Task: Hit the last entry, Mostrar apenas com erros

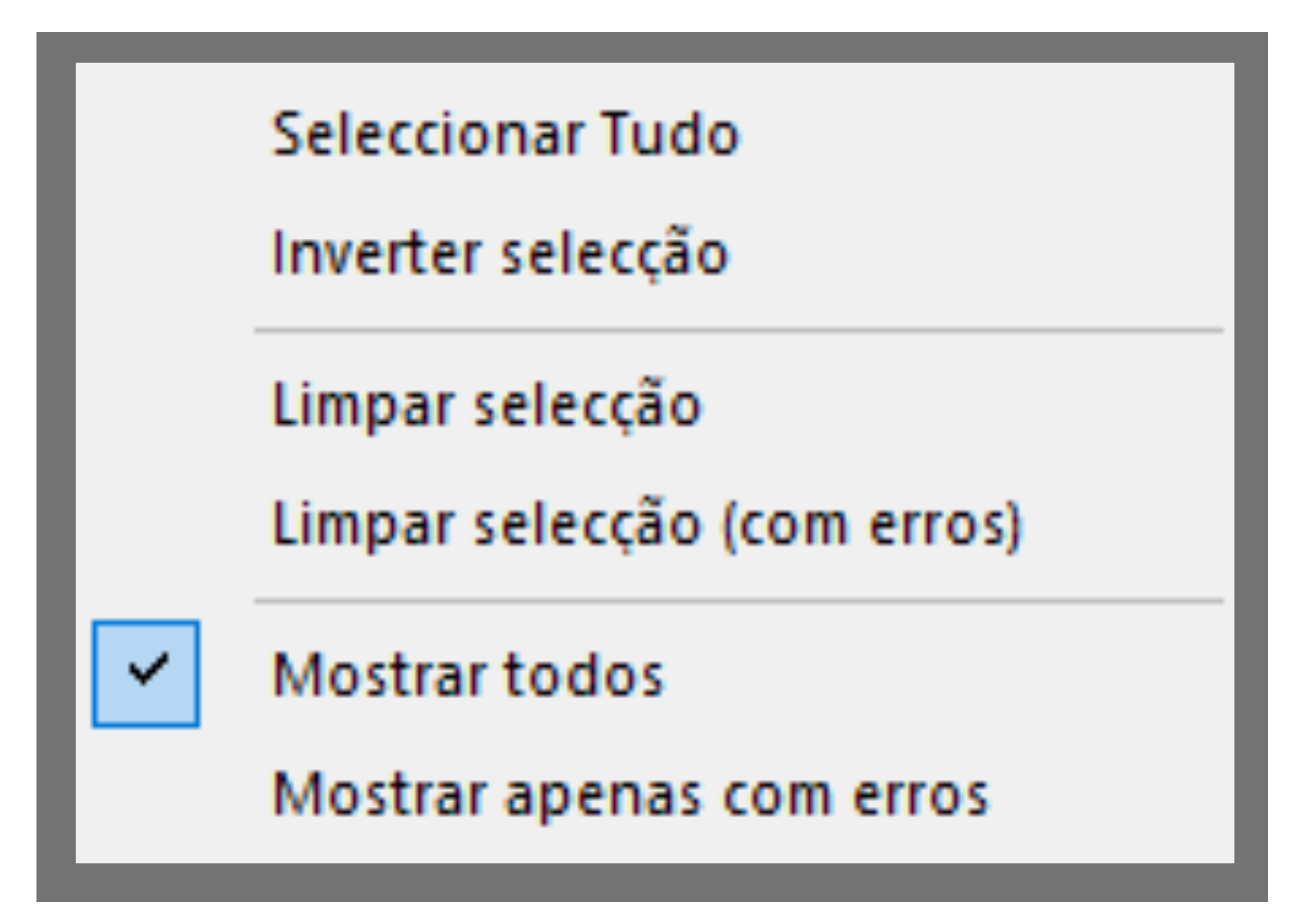Action: pyautogui.click(x=631, y=794)
